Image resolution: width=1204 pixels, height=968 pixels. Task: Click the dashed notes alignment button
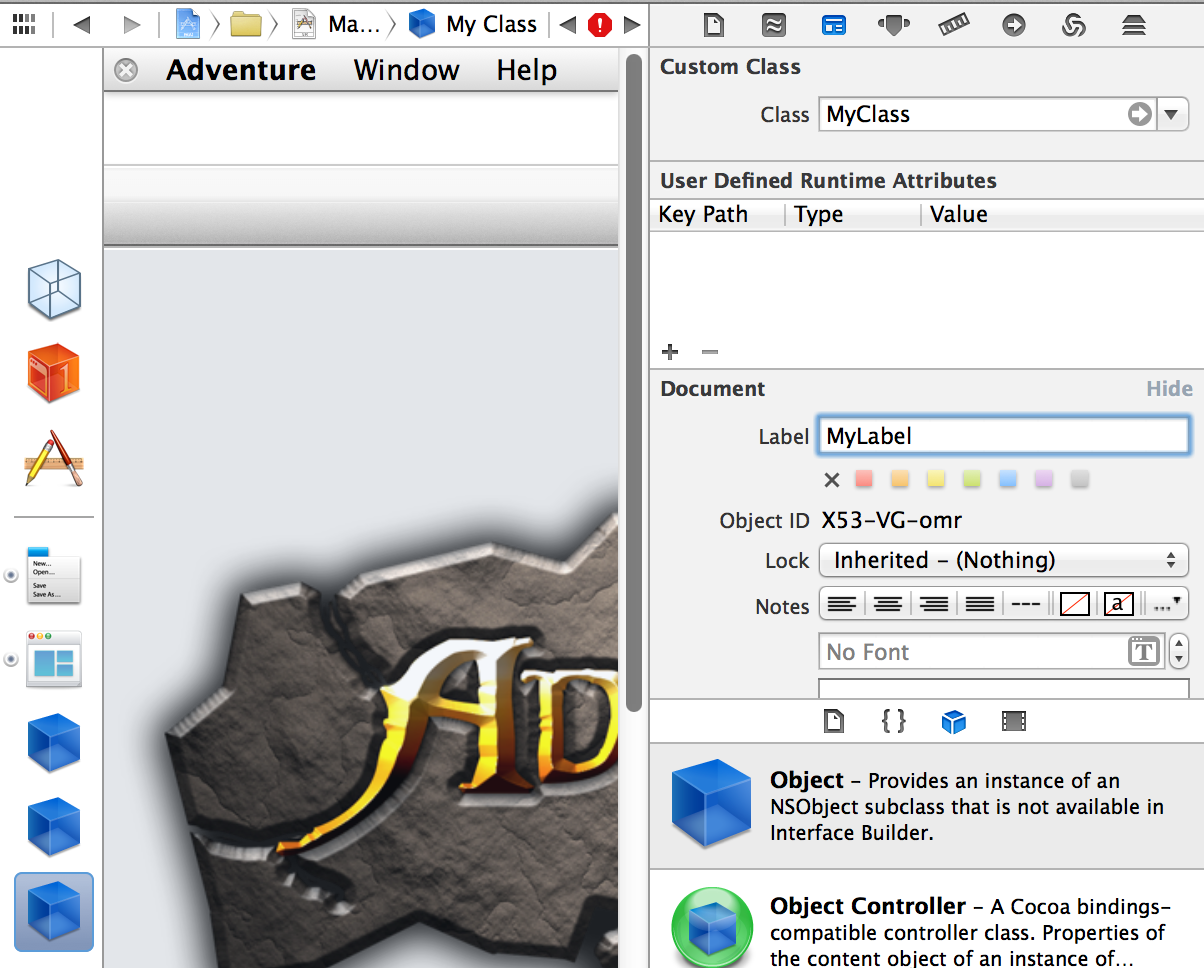tap(1026, 604)
